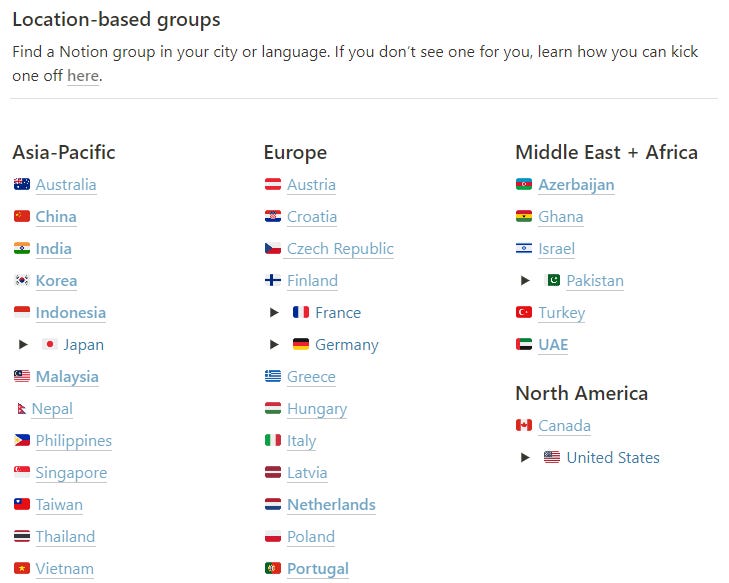Click the Korea flag icon
Screen dimensions: 729x583
(22, 280)
